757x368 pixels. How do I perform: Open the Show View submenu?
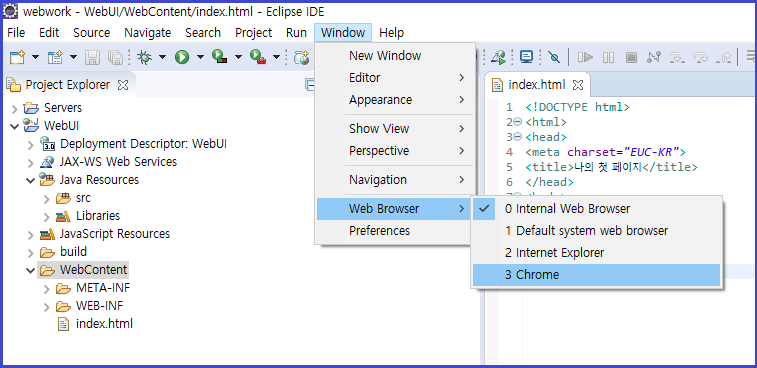tap(394, 128)
